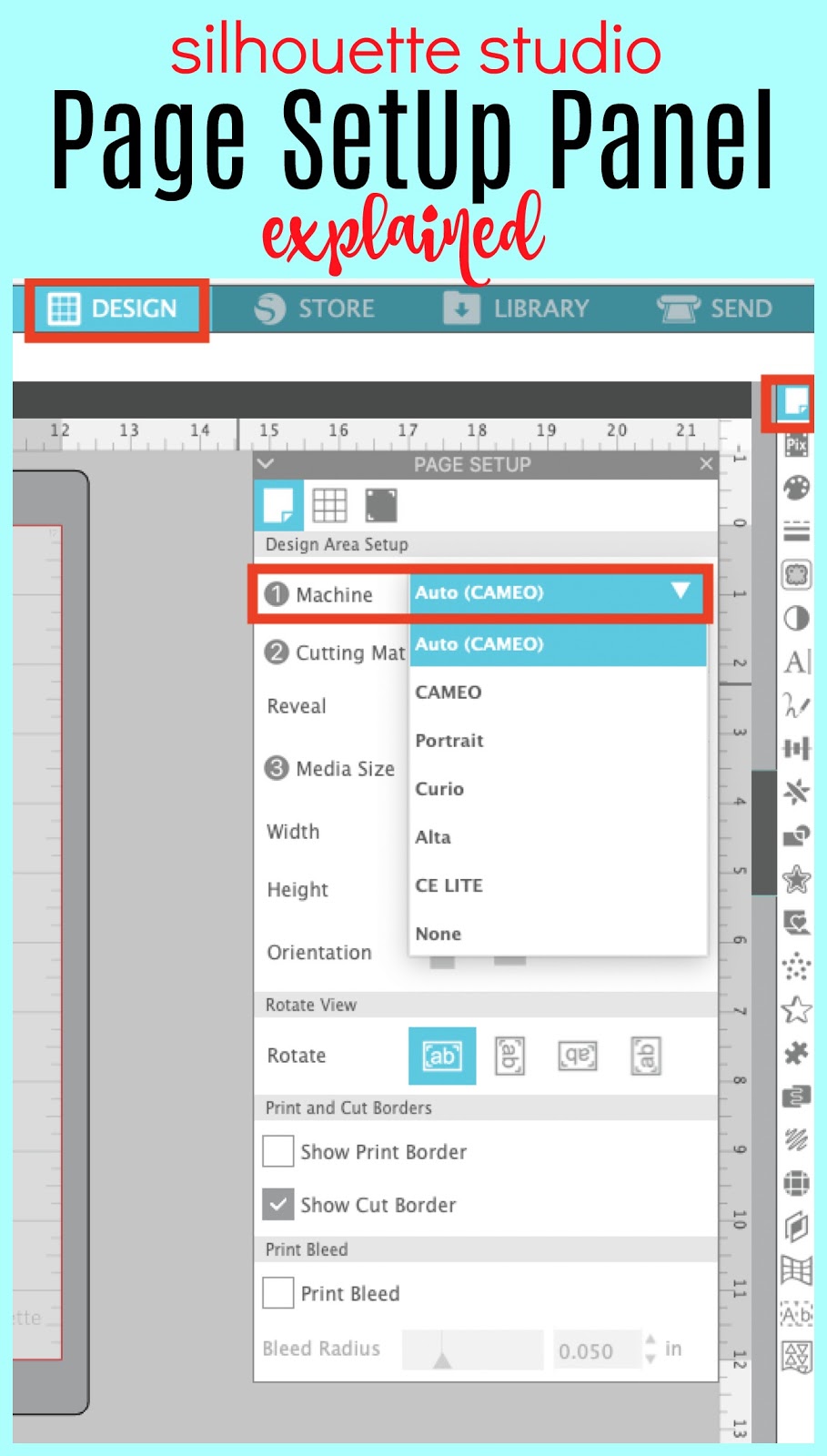Open the Trace panel icon

coord(796,574)
